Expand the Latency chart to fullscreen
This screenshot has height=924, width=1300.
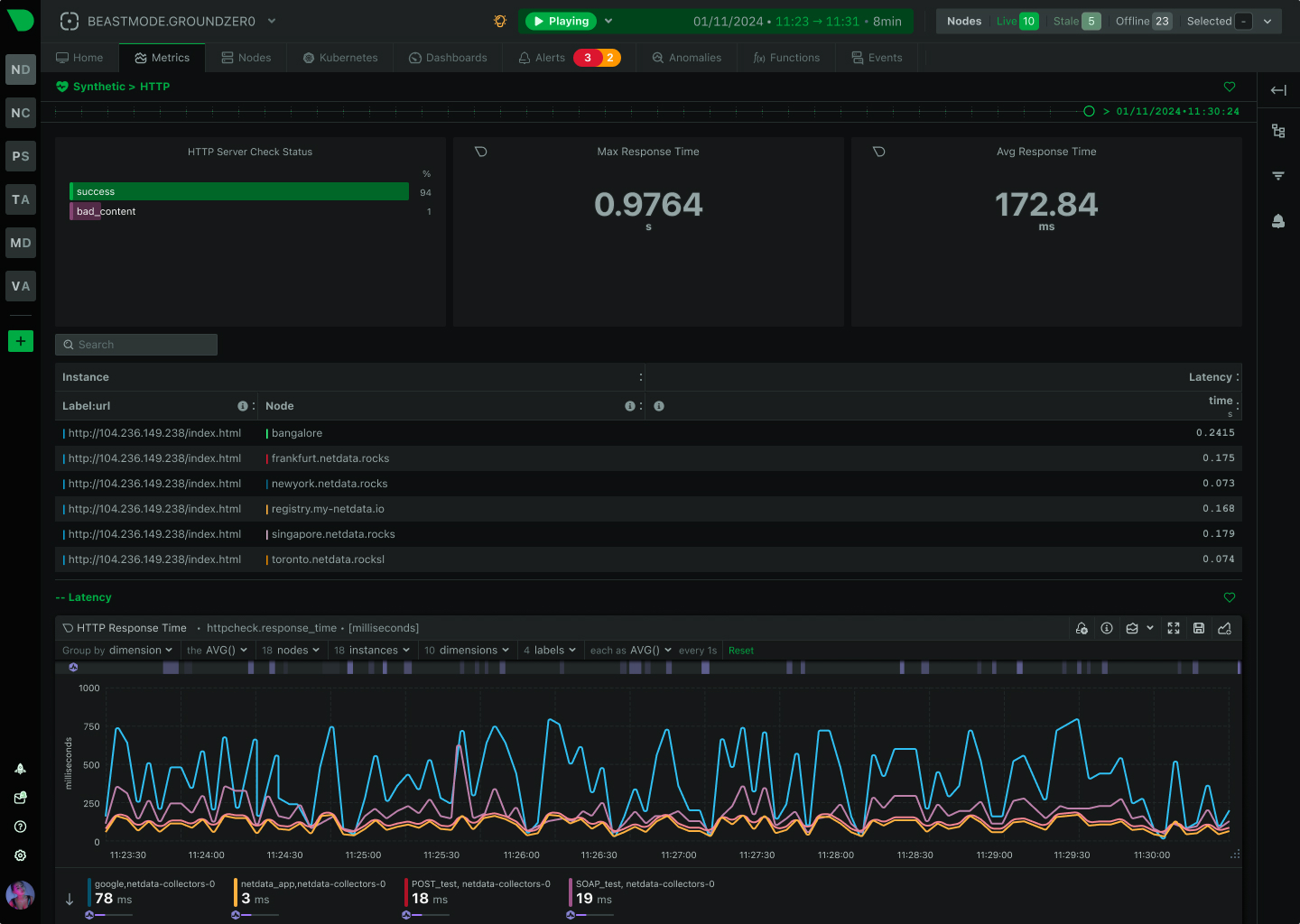(x=1173, y=628)
